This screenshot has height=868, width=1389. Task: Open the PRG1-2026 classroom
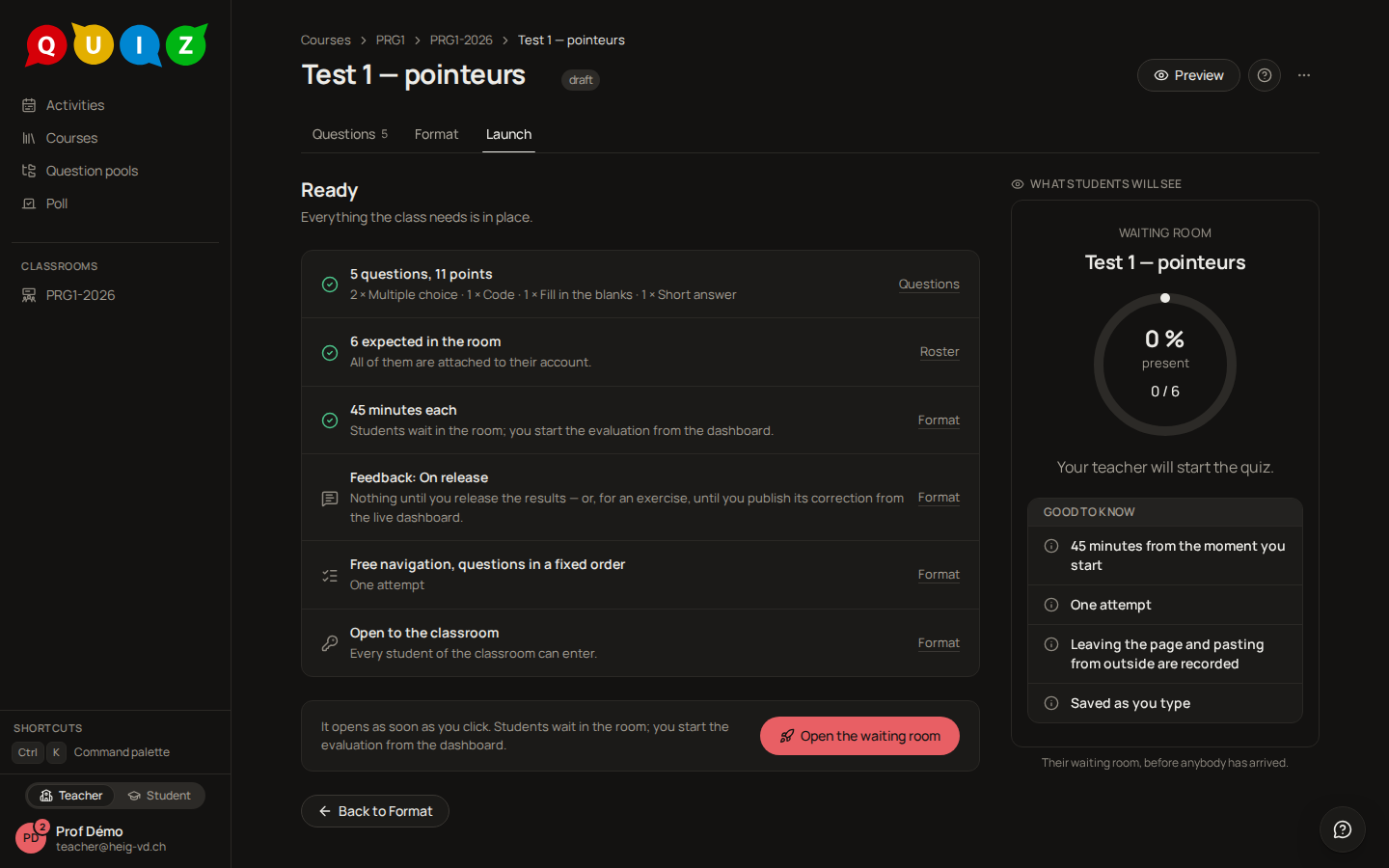[115, 295]
